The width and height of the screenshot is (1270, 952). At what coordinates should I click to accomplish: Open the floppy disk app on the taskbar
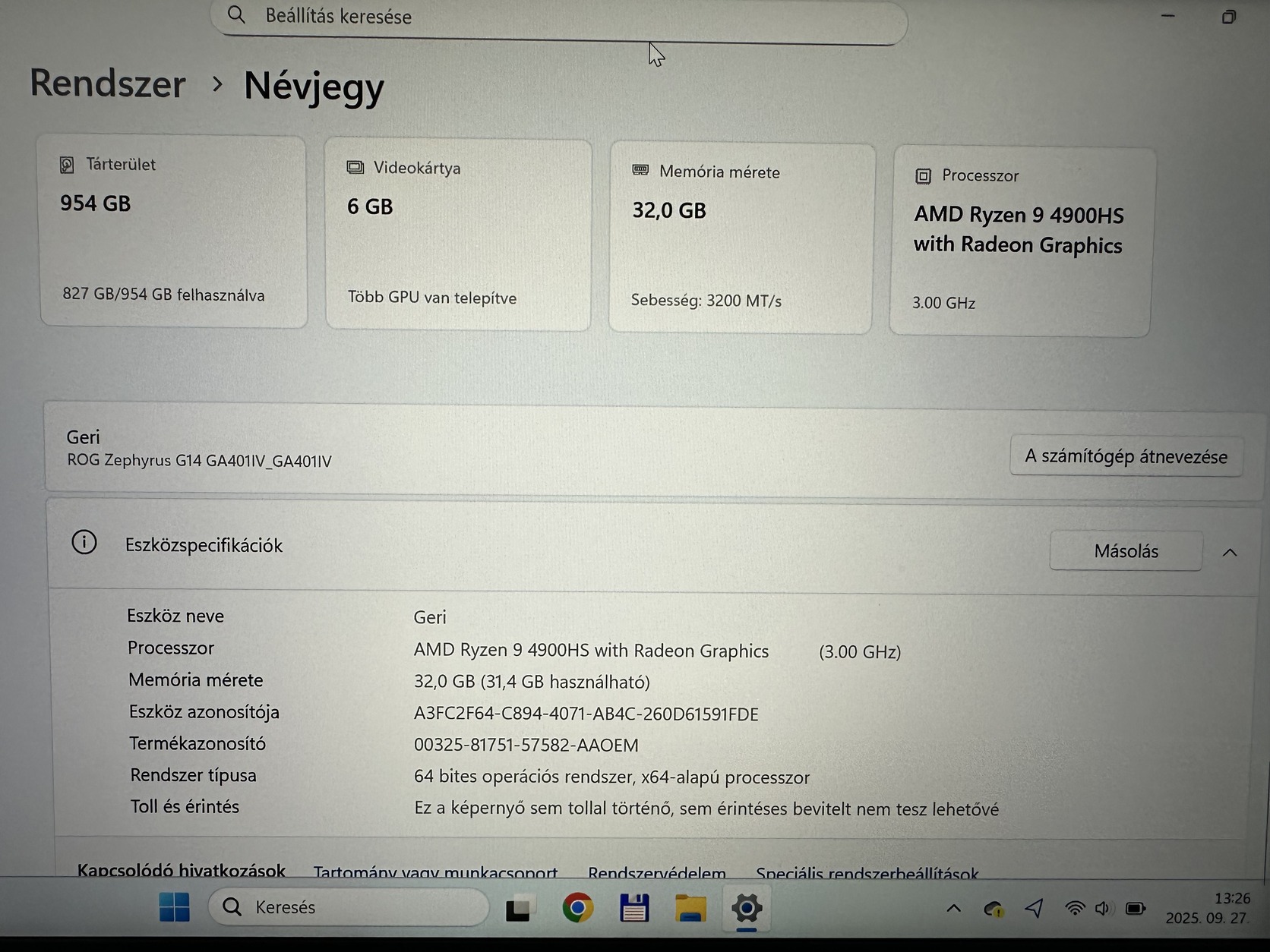tap(634, 908)
